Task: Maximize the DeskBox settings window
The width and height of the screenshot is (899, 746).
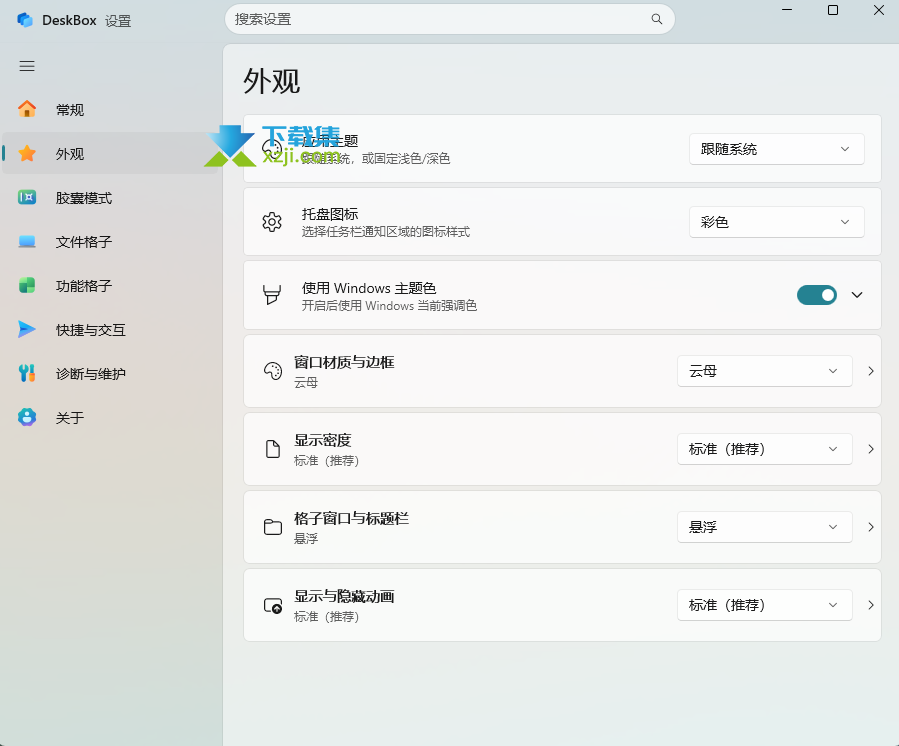Action: (x=833, y=10)
